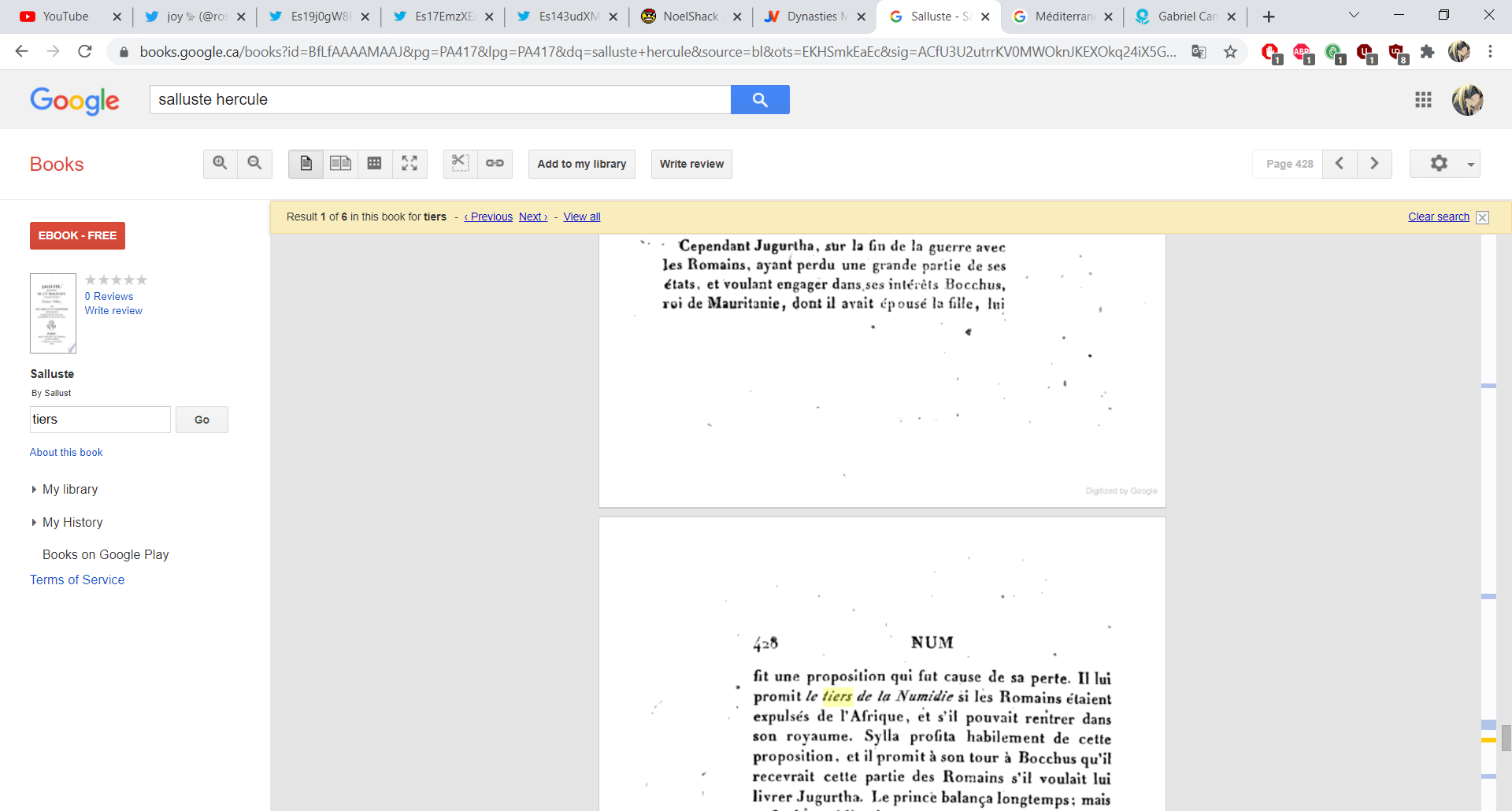Image resolution: width=1512 pixels, height=811 pixels.
Task: Select the clip scissors tool
Action: [460, 164]
